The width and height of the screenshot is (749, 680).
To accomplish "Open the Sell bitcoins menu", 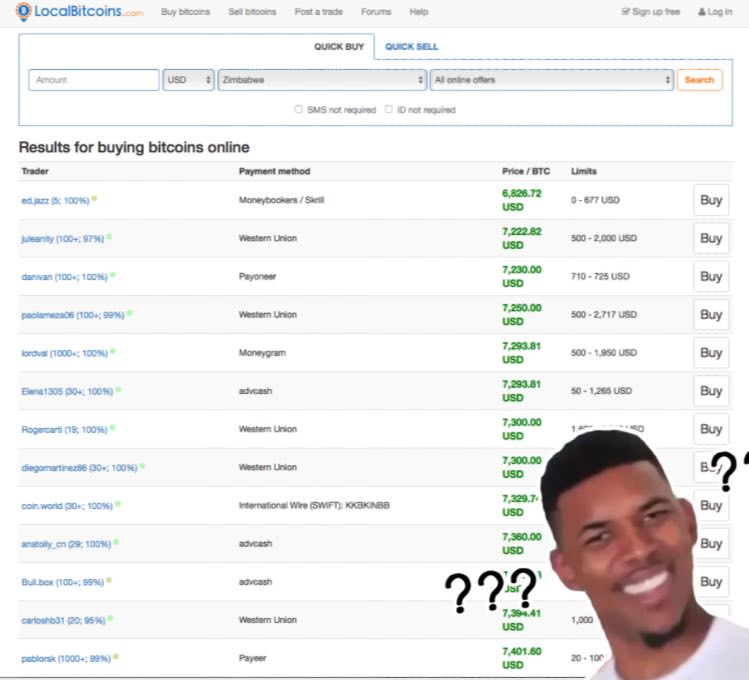I will tap(252, 12).
